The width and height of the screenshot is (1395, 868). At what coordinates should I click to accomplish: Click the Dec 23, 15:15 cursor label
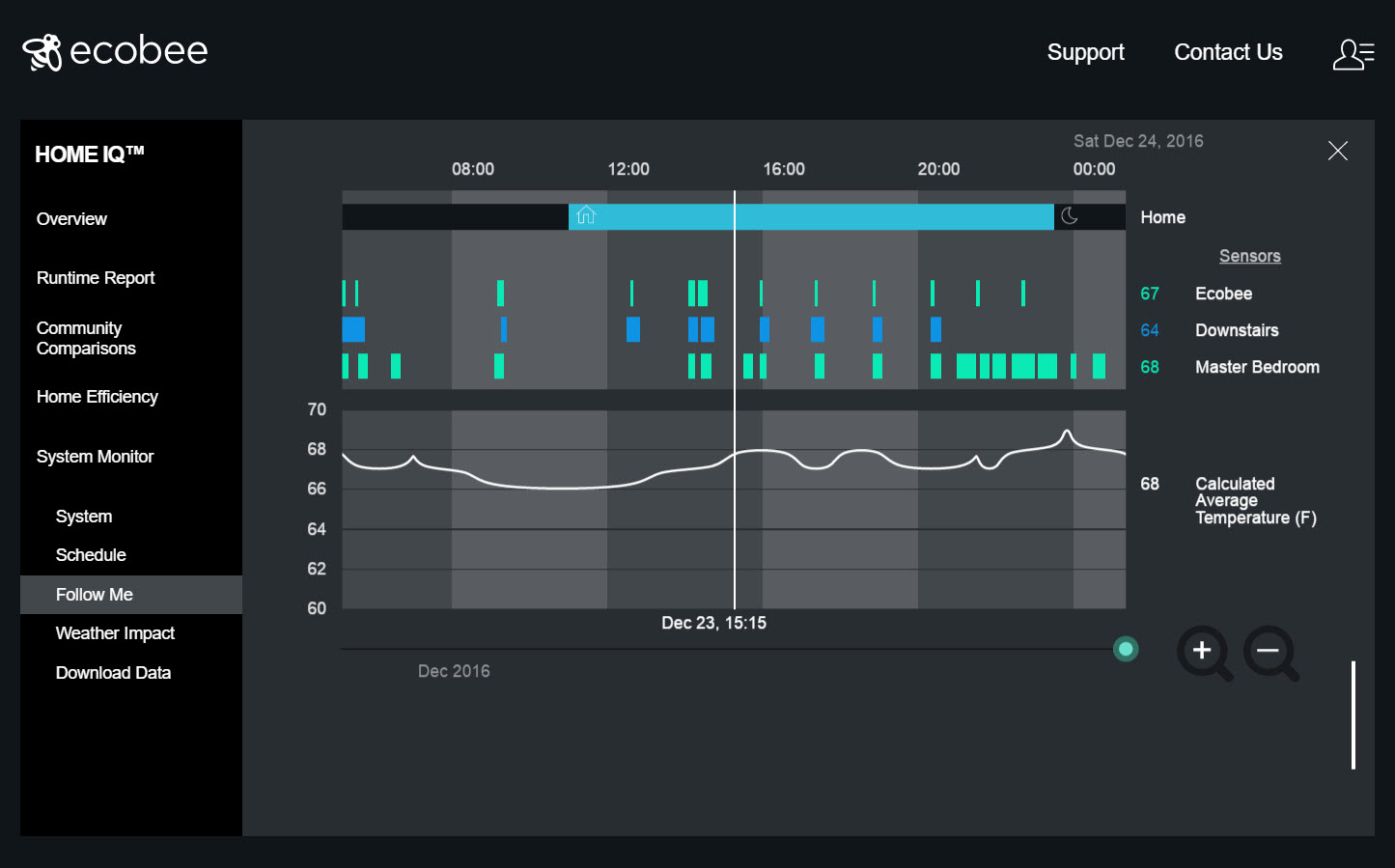click(x=713, y=623)
